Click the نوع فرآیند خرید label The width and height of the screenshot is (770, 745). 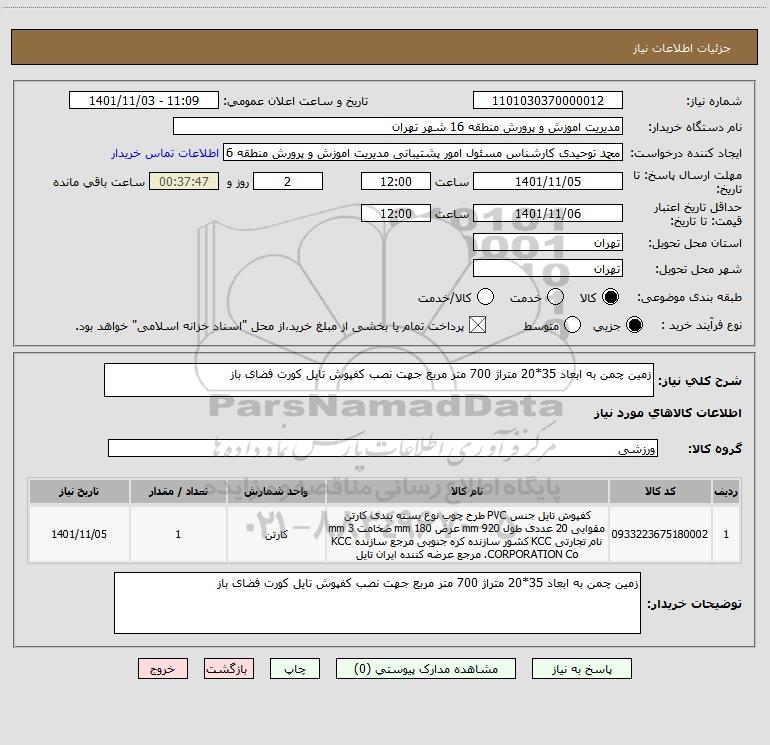(702, 326)
